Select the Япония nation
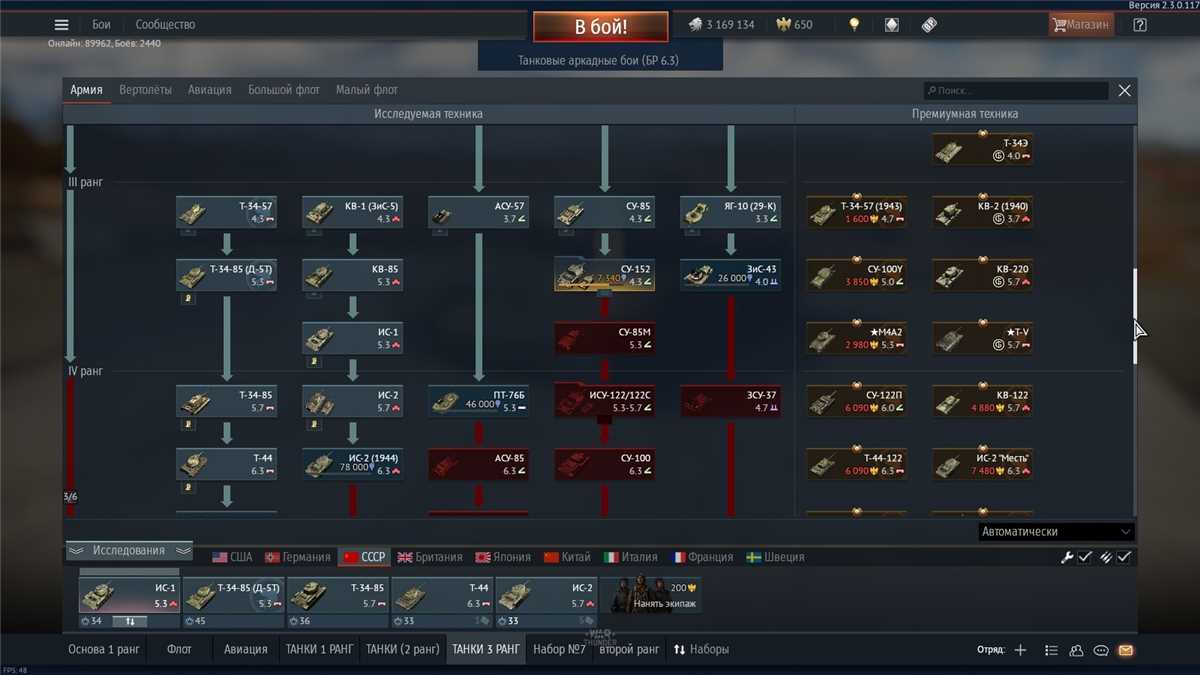Image resolution: width=1200 pixels, height=675 pixels. click(x=503, y=557)
